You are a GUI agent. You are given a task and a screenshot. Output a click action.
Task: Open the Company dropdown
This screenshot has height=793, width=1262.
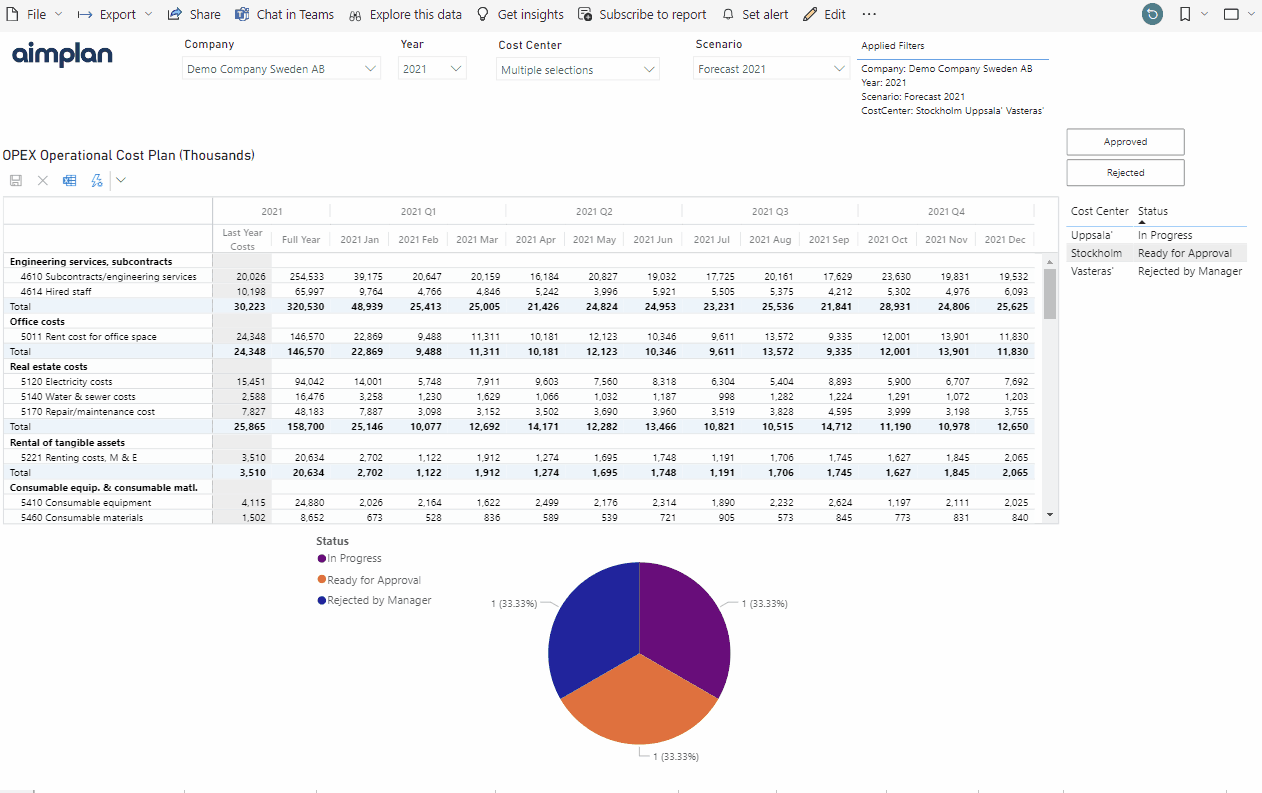282,69
